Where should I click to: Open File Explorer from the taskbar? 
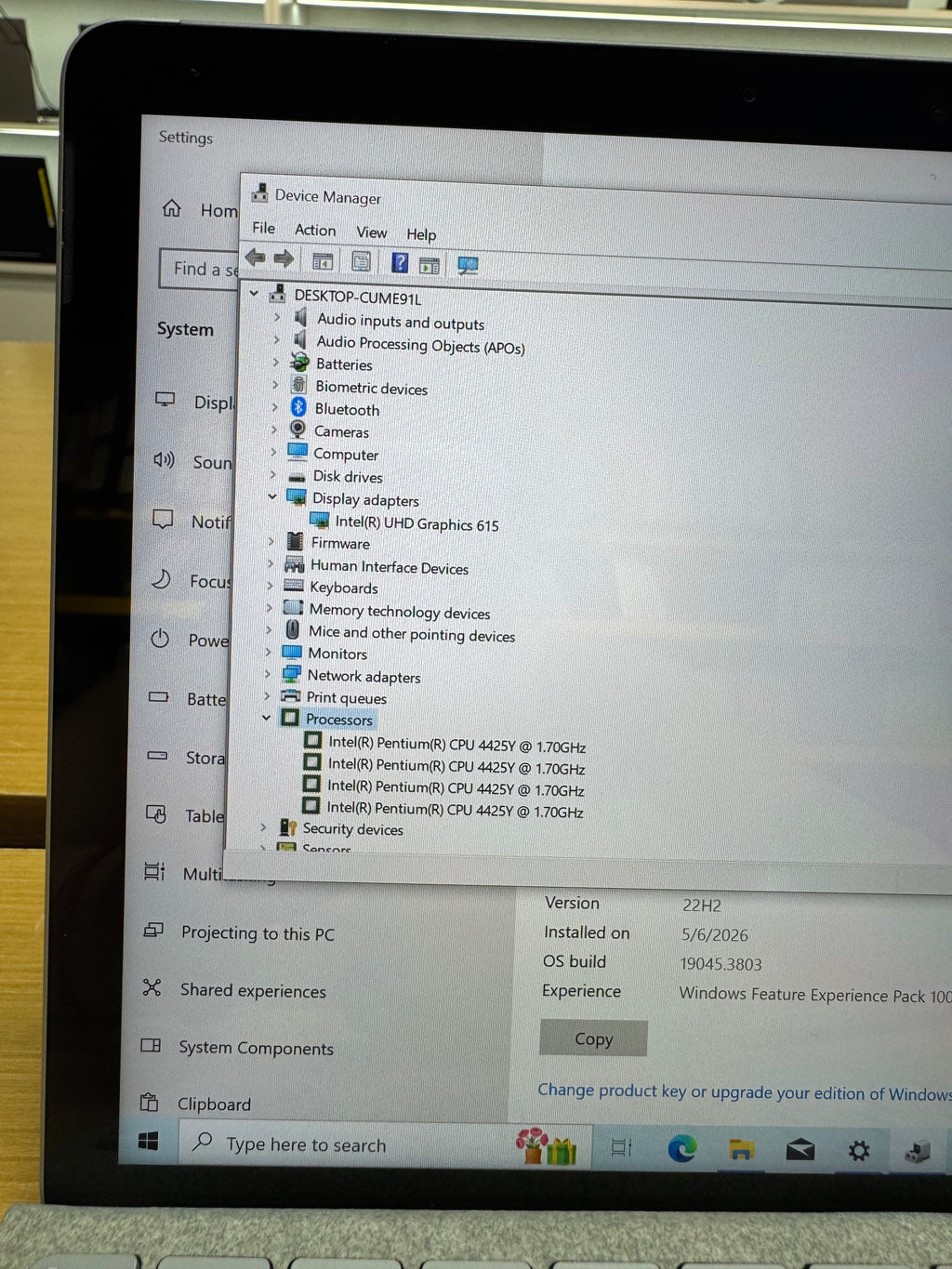click(x=741, y=1150)
